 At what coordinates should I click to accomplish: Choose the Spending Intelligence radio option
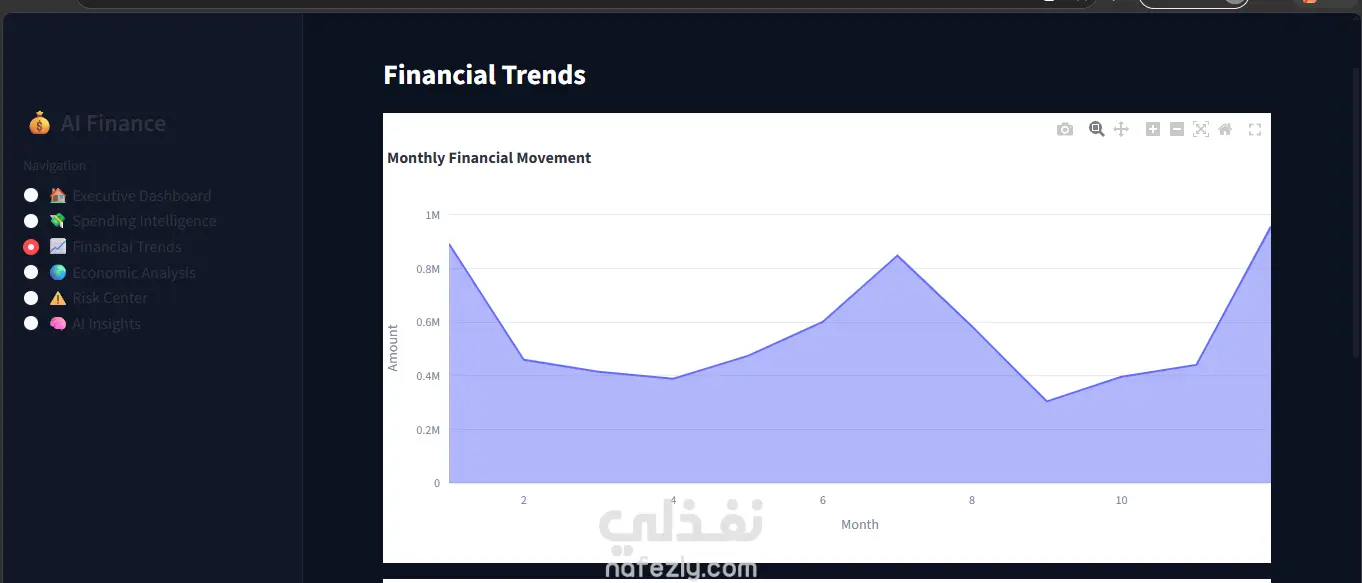coord(31,221)
